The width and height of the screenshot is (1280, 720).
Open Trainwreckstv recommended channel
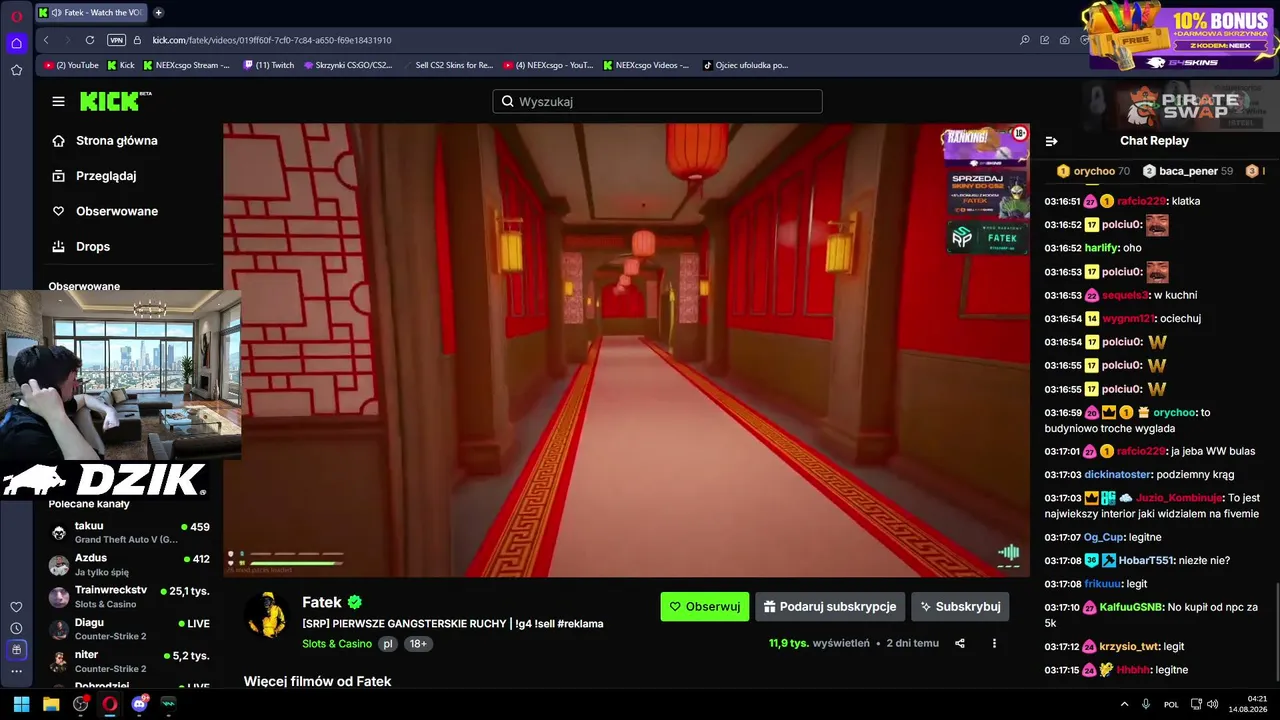130,597
